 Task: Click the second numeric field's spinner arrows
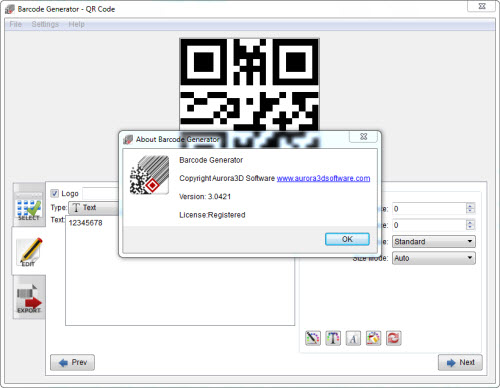[x=470, y=225]
